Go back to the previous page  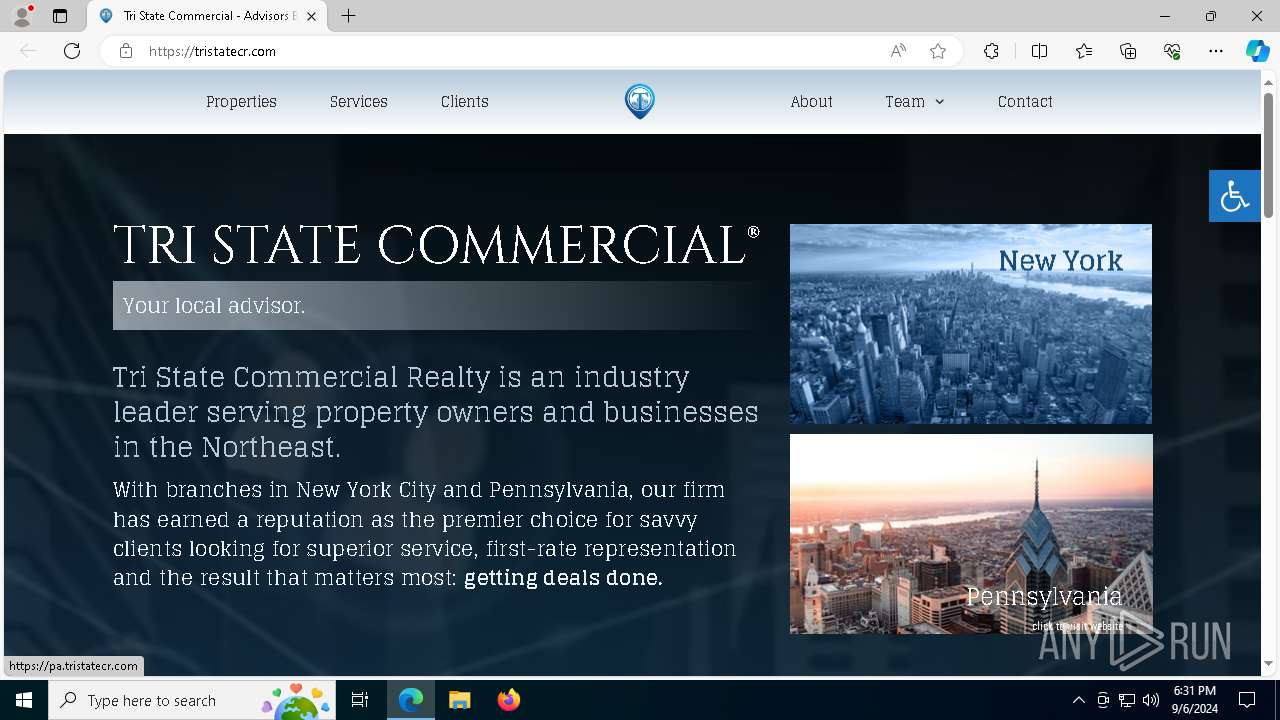click(28, 51)
